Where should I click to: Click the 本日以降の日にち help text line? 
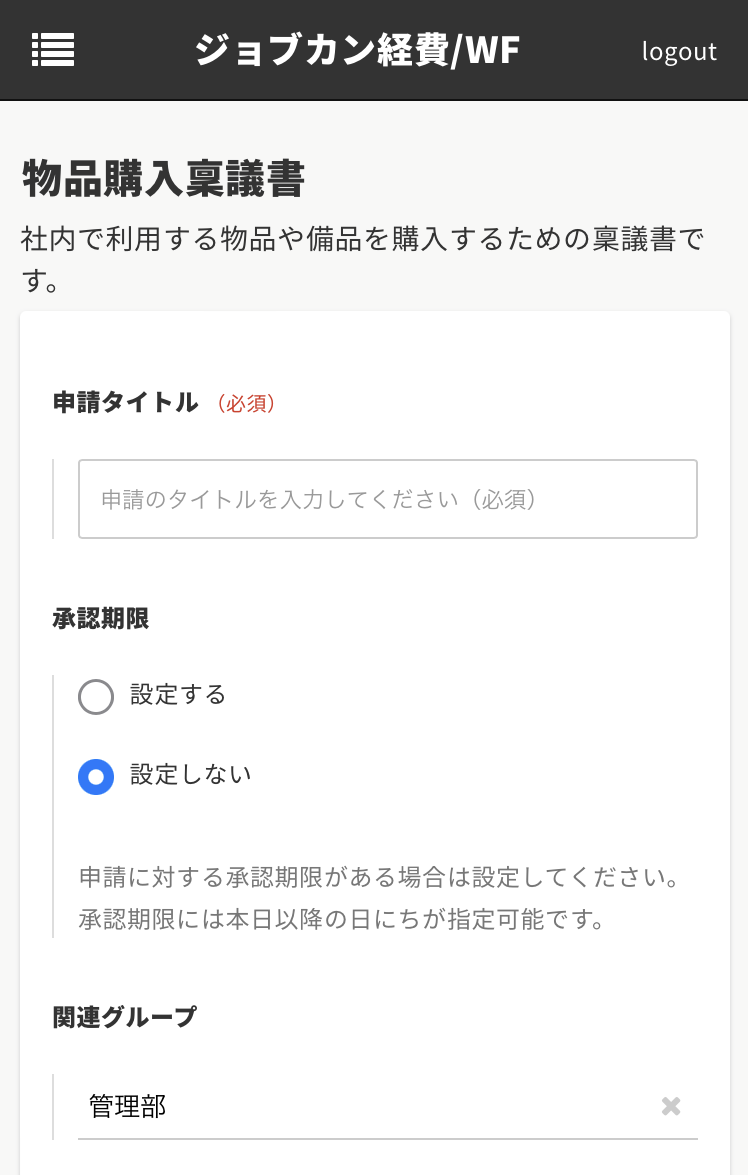tap(342, 919)
